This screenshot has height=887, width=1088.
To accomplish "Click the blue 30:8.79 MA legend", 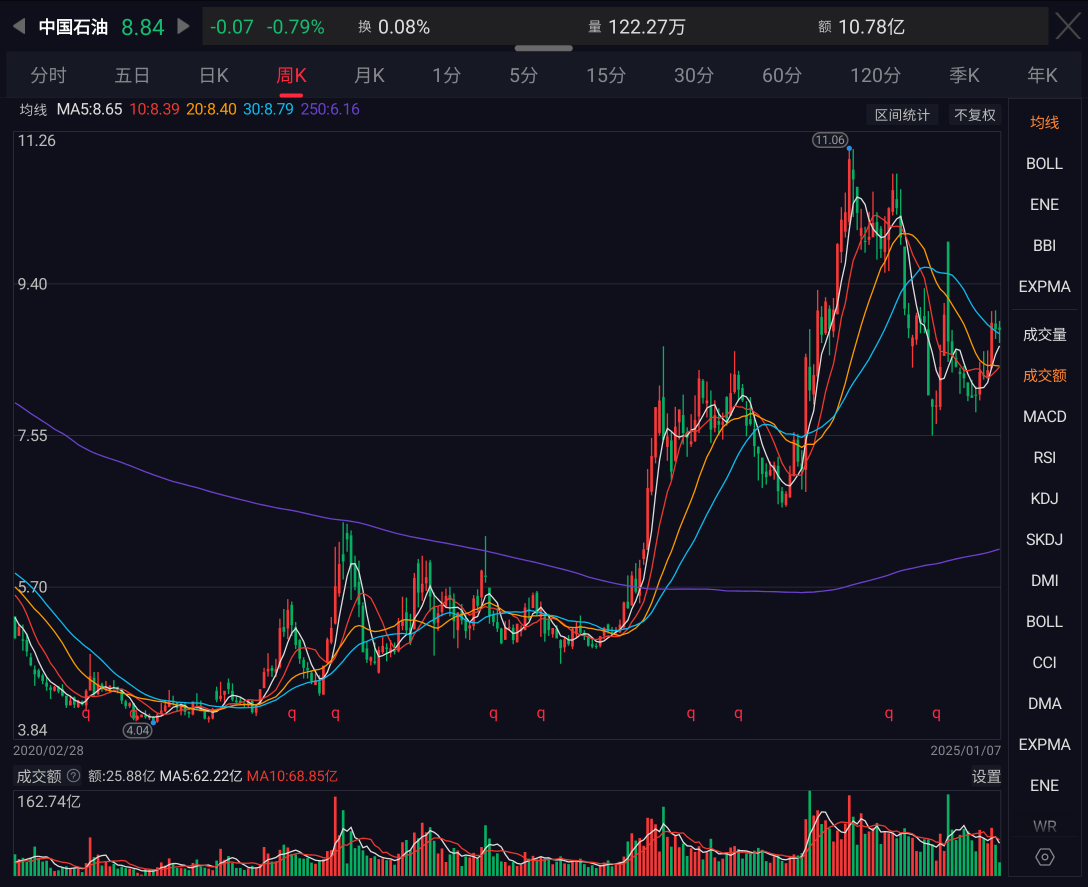I will [x=268, y=109].
